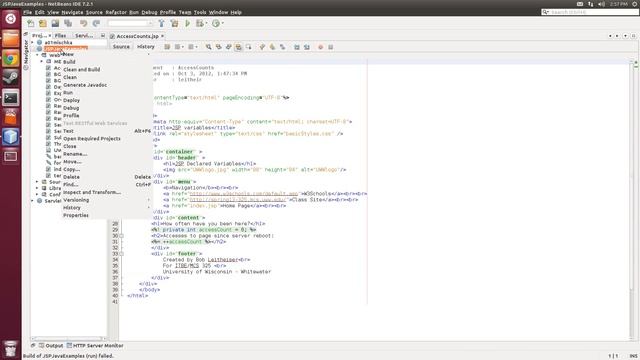This screenshot has height=360, width=640.
Task: Click the New File toolbar icon
Action: click(31, 23)
